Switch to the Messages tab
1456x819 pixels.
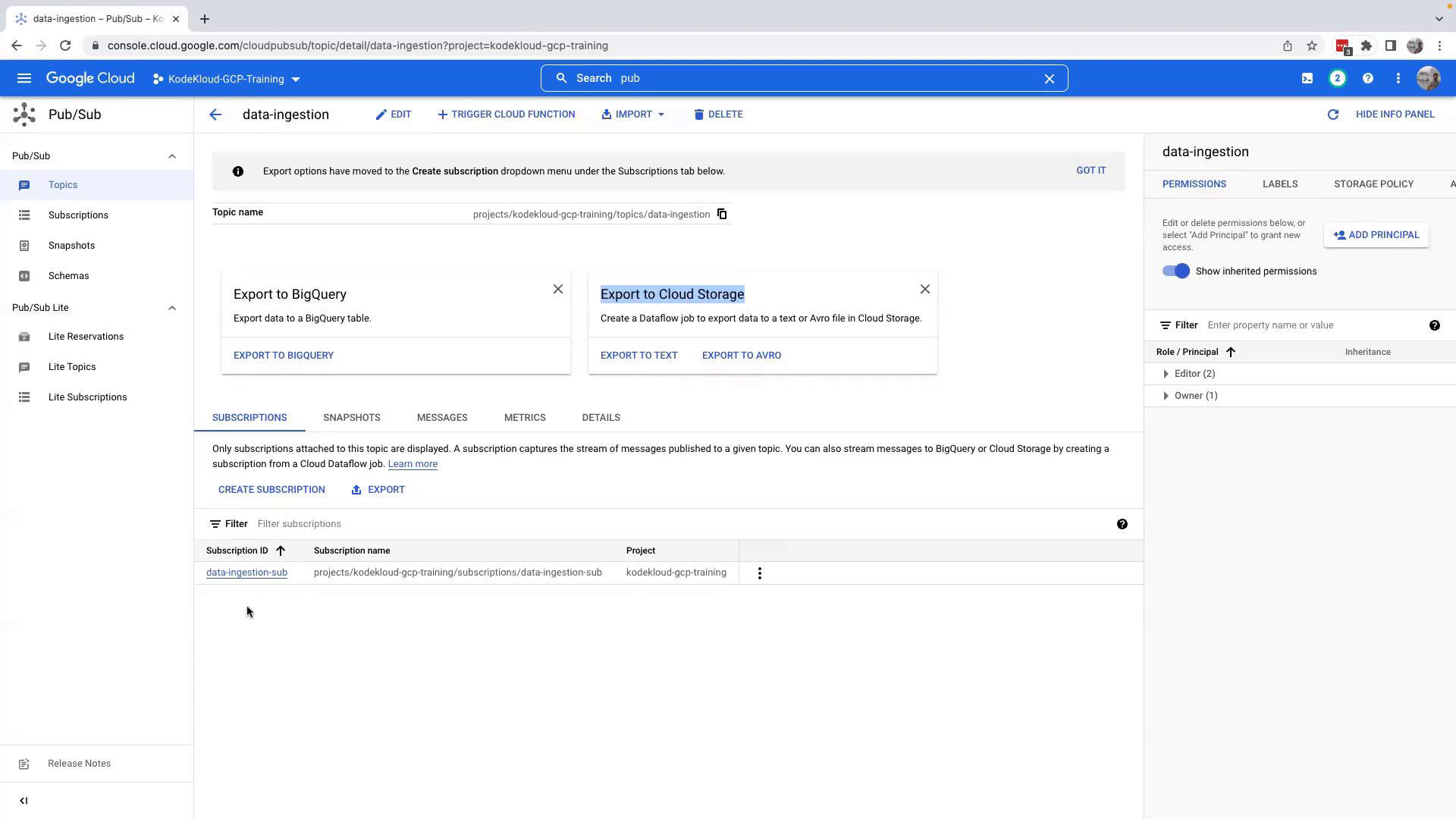442,418
